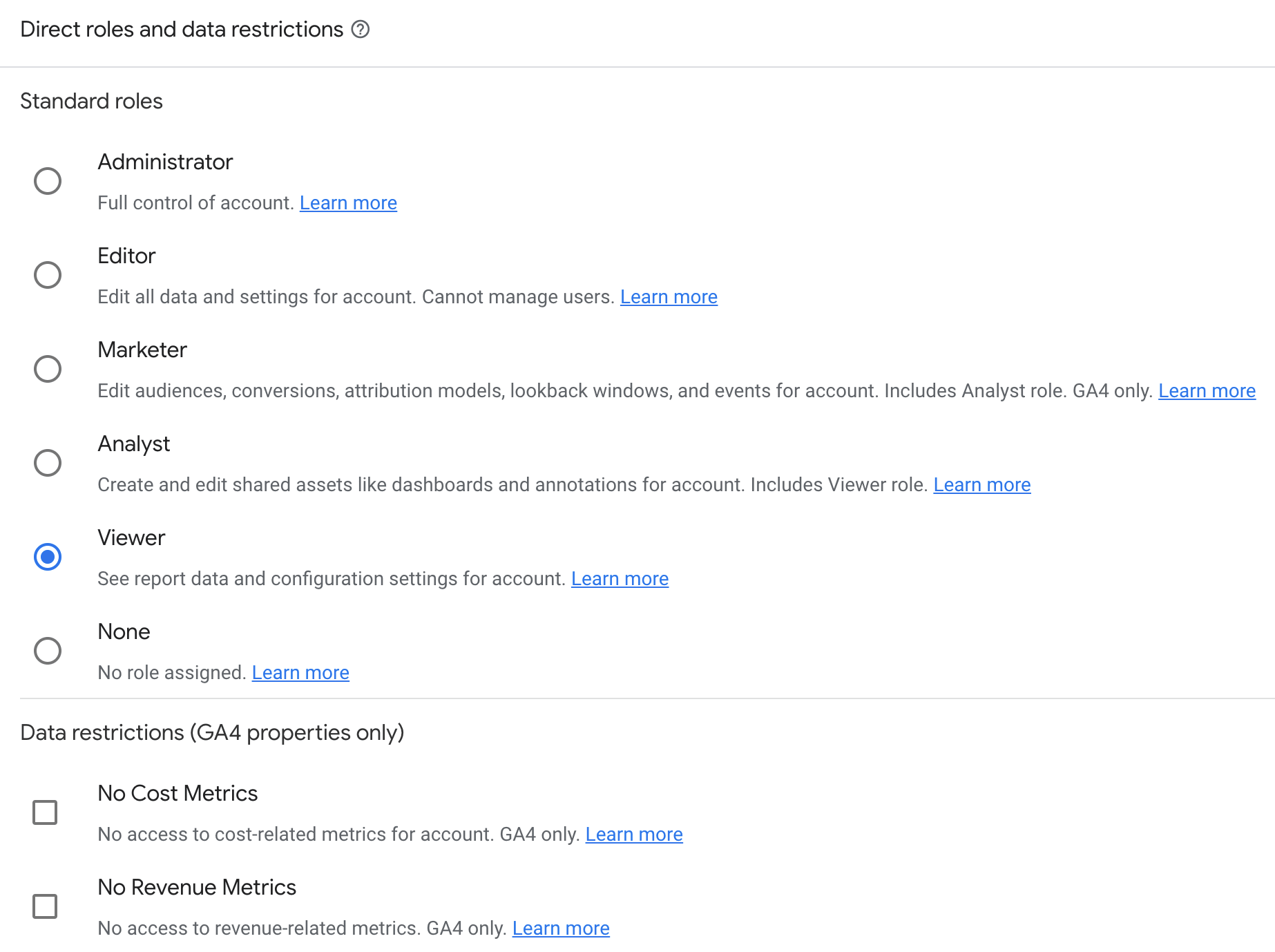The image size is (1275, 952).
Task: Open the help tooltip for Direct roles
Action: (361, 29)
